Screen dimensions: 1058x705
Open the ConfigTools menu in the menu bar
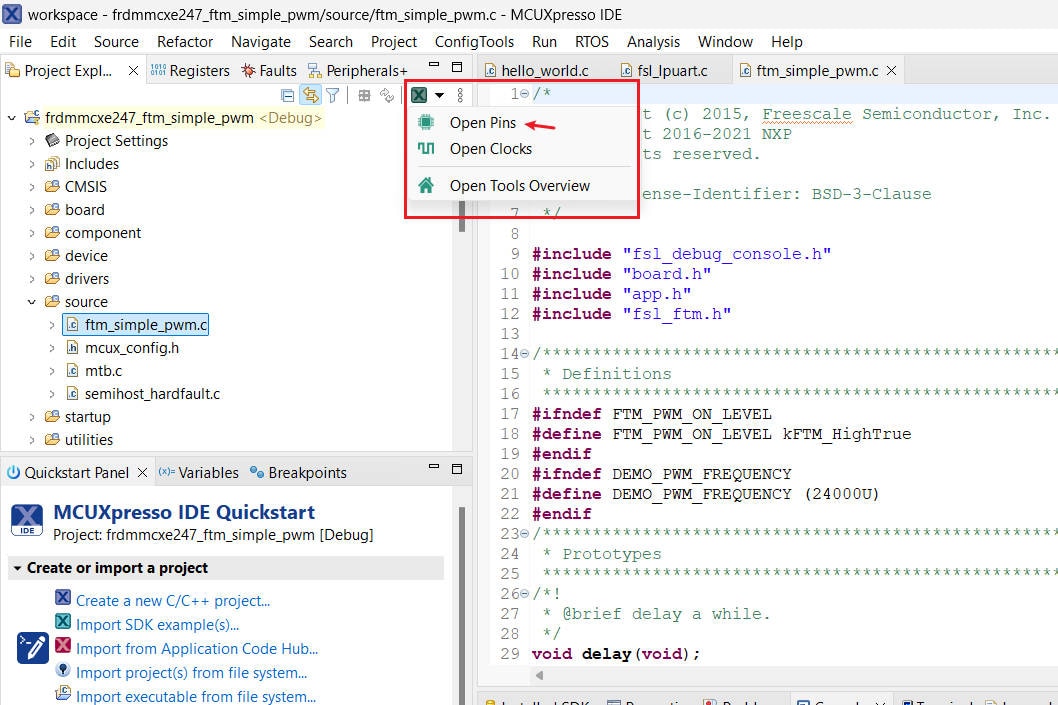pyautogui.click(x=474, y=41)
